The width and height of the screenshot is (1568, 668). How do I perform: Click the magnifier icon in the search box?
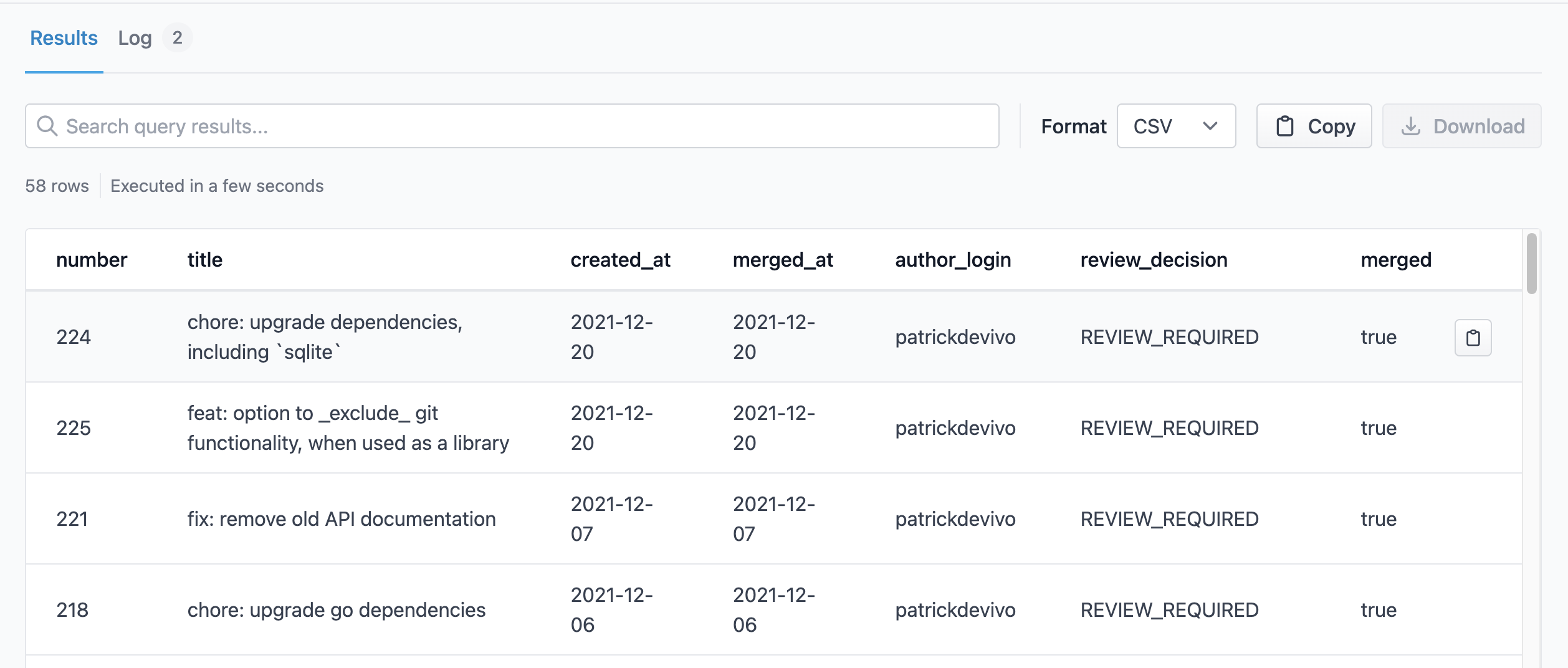pos(47,126)
